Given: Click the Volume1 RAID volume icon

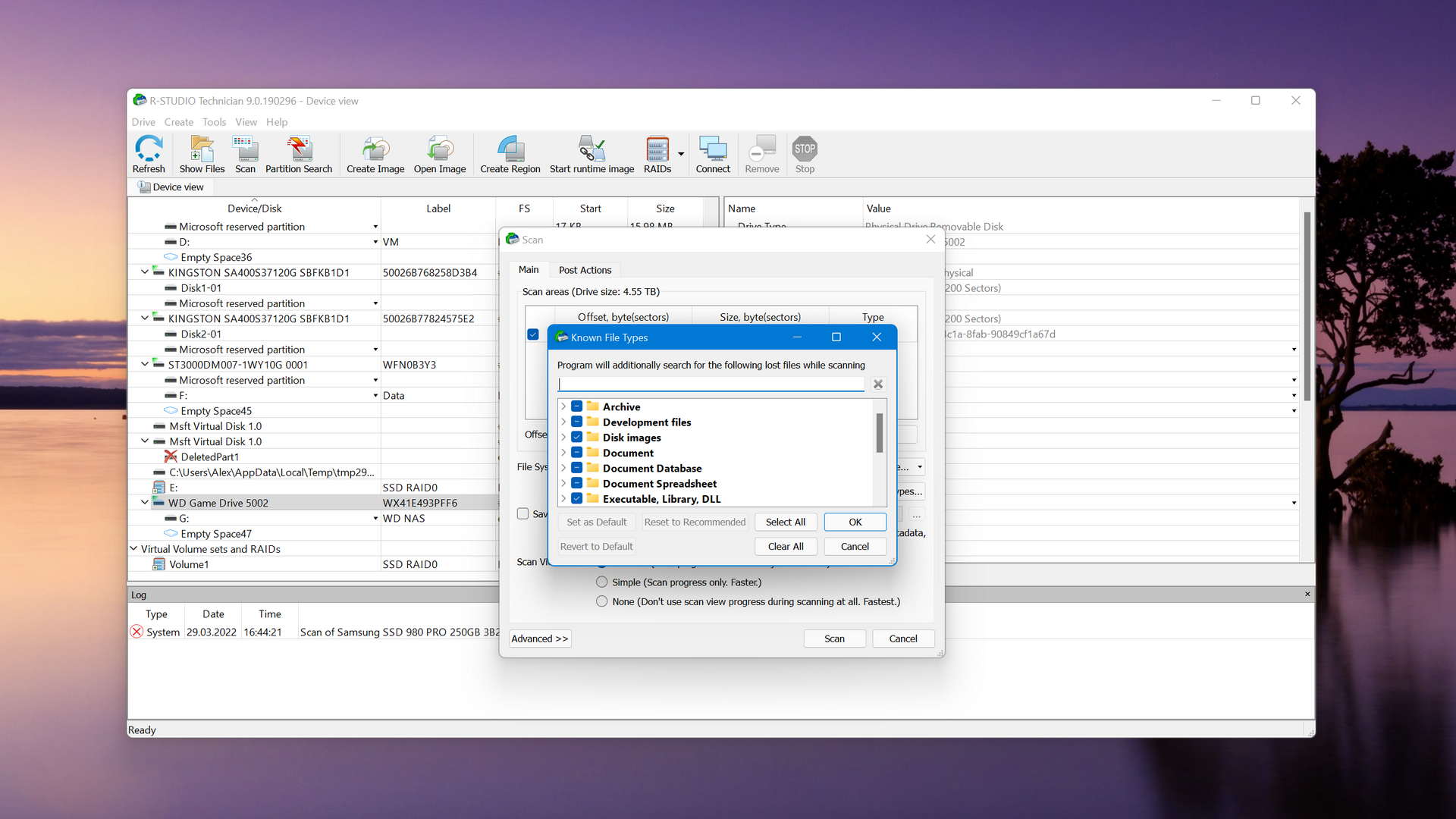Looking at the screenshot, I should click(158, 564).
